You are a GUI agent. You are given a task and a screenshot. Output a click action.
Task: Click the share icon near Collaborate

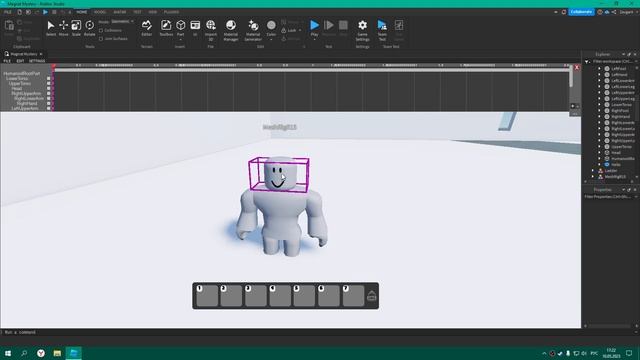tap(614, 12)
